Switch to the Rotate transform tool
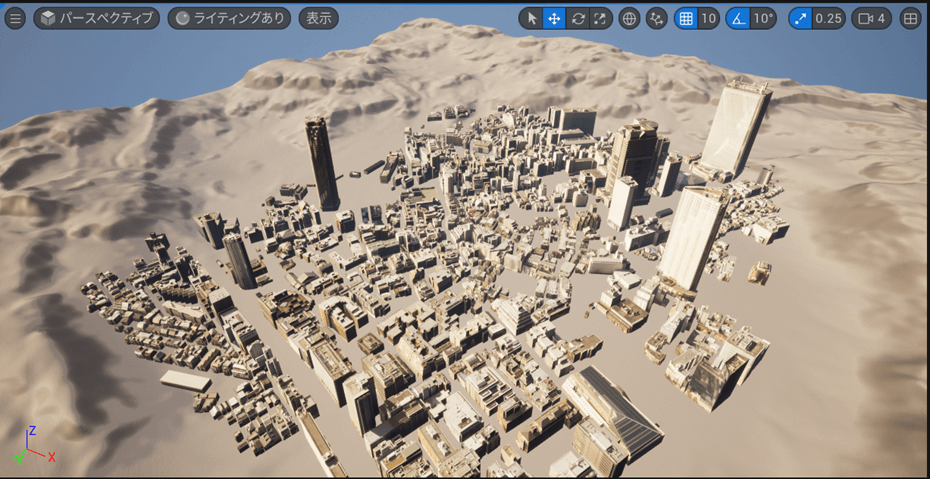This screenshot has height=479, width=930. click(x=577, y=18)
